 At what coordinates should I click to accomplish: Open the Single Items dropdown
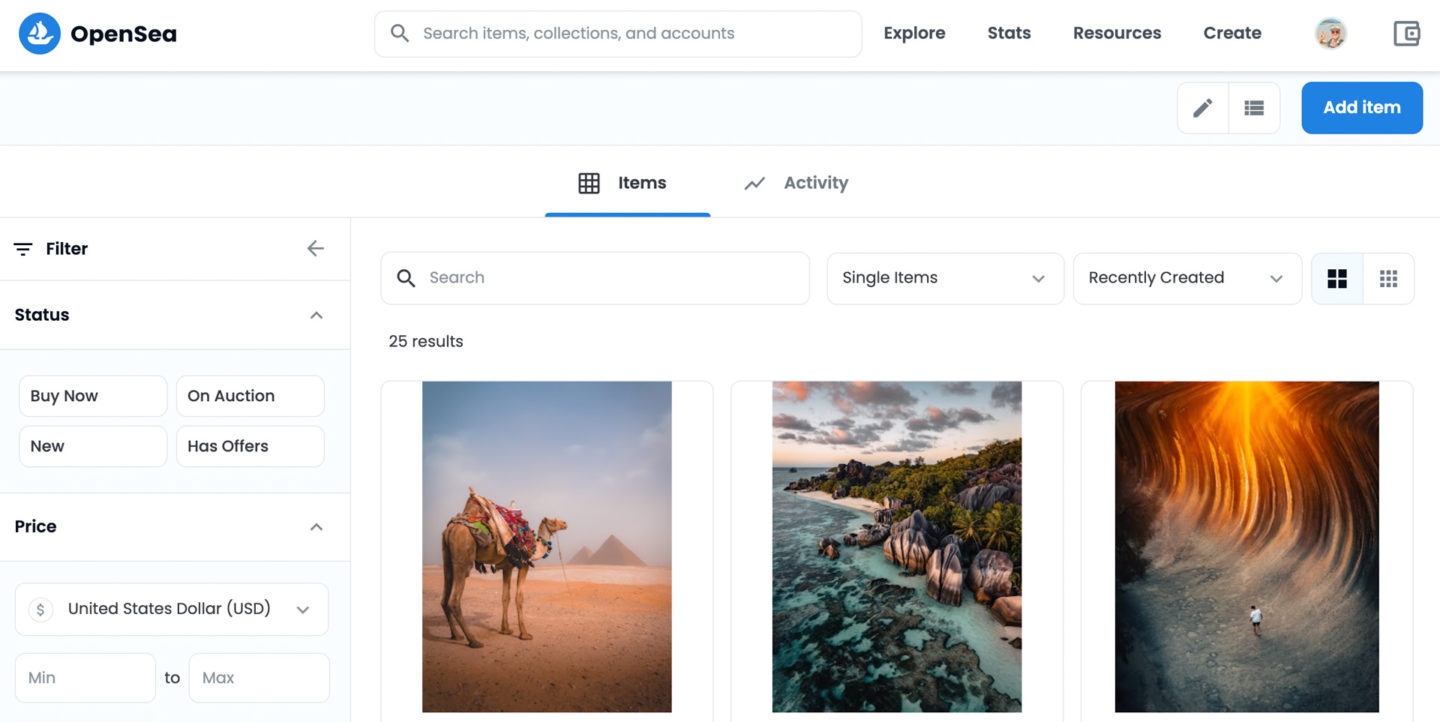[944, 278]
